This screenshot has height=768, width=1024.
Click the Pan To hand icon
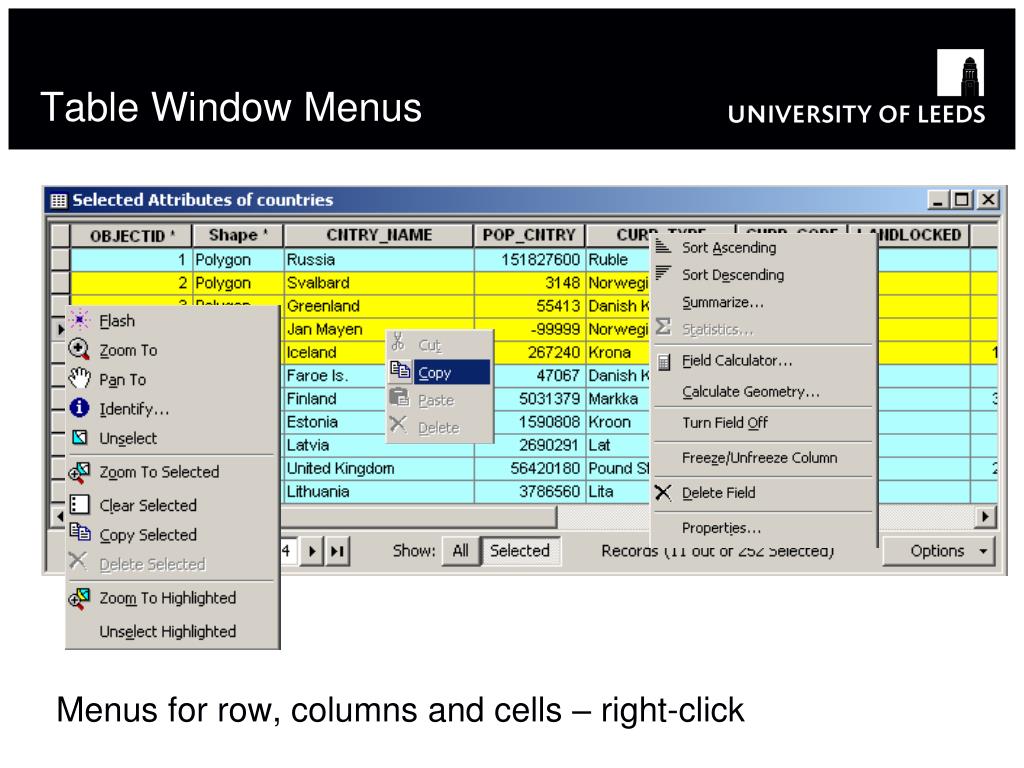pyautogui.click(x=79, y=378)
